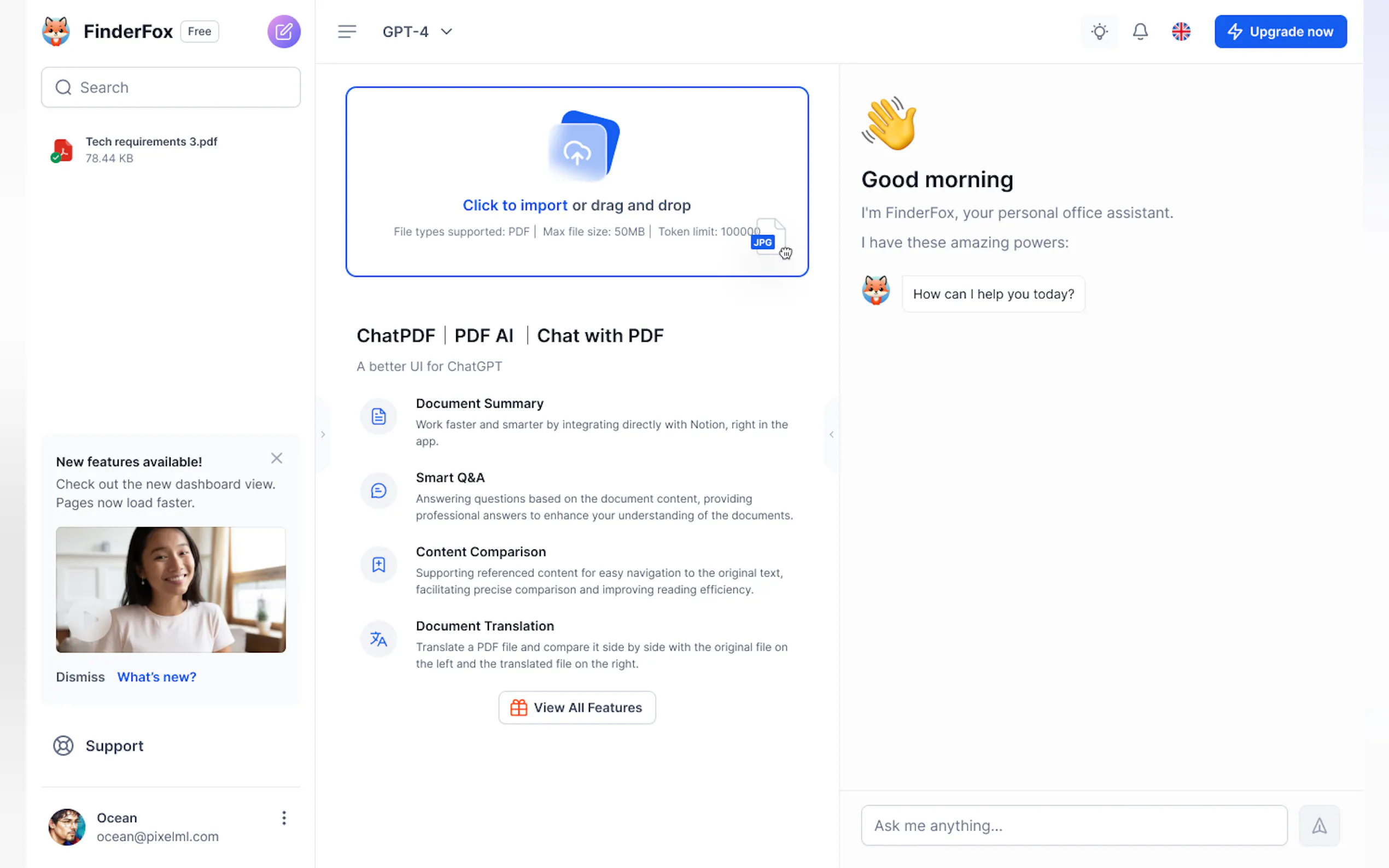Click the send message arrow icon
This screenshot has width=1389, height=868.
point(1319,825)
